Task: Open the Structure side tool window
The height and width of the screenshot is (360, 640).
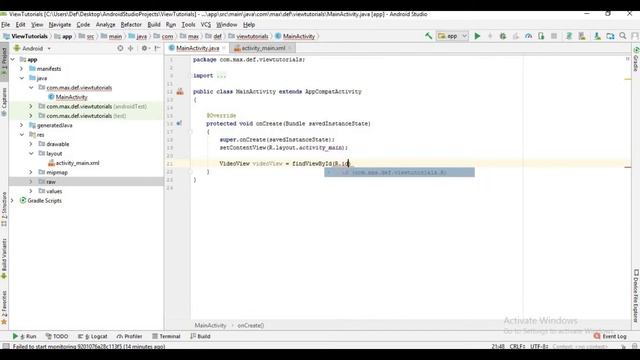Action: coord(4,209)
